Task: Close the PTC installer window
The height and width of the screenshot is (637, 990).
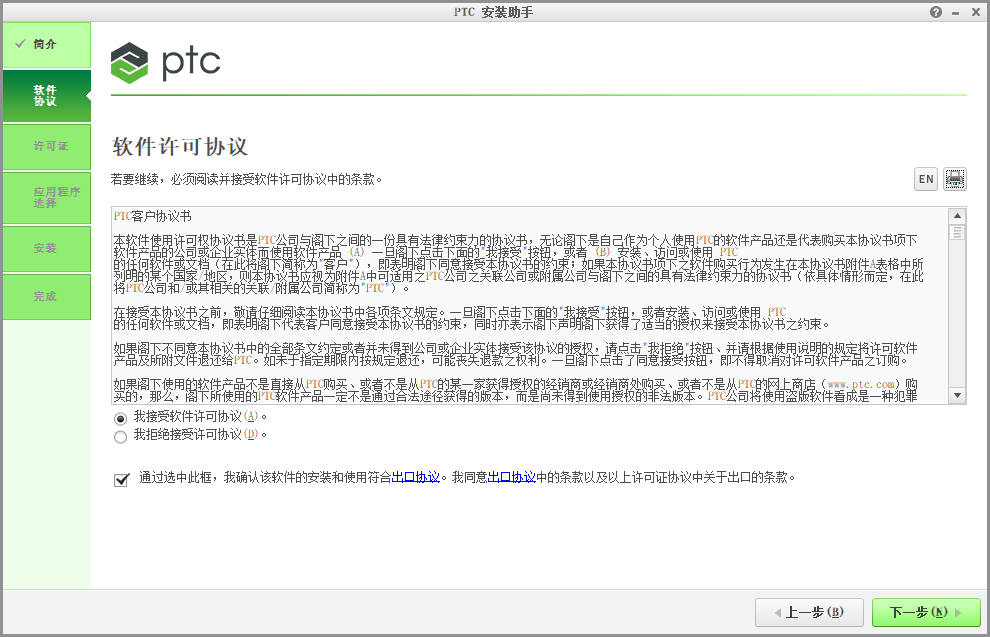Action: 975,12
